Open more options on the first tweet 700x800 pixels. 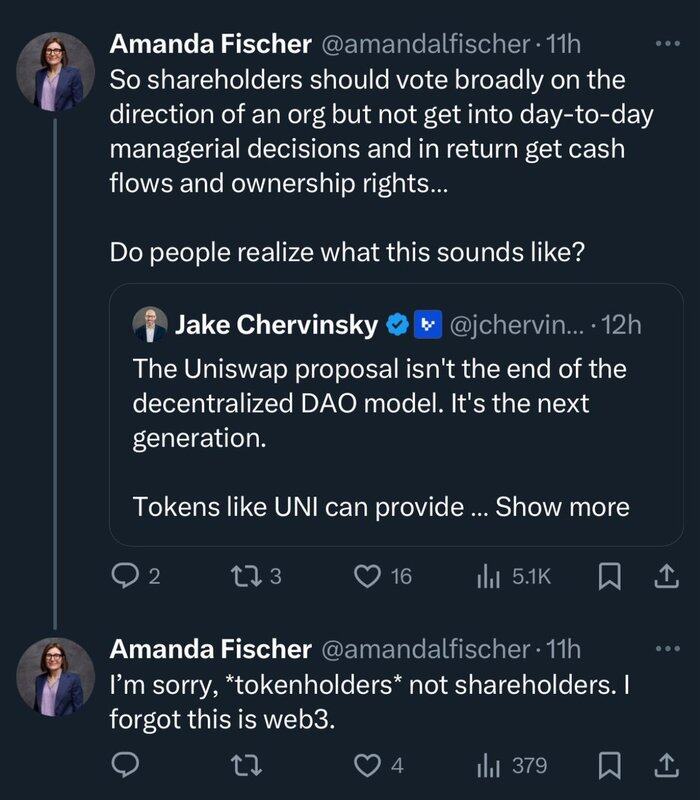click(x=665, y=44)
